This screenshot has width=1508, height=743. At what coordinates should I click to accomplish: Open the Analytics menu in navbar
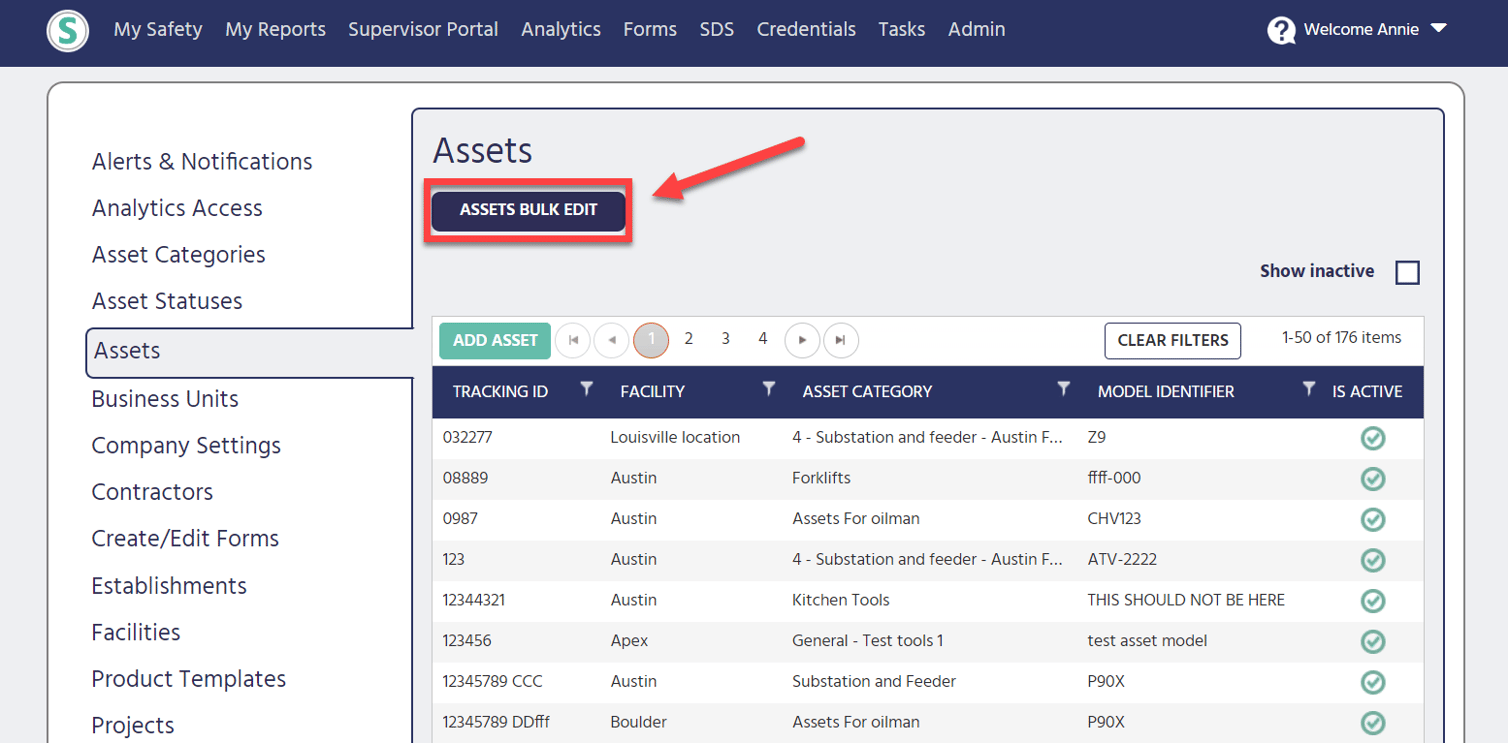click(x=560, y=30)
